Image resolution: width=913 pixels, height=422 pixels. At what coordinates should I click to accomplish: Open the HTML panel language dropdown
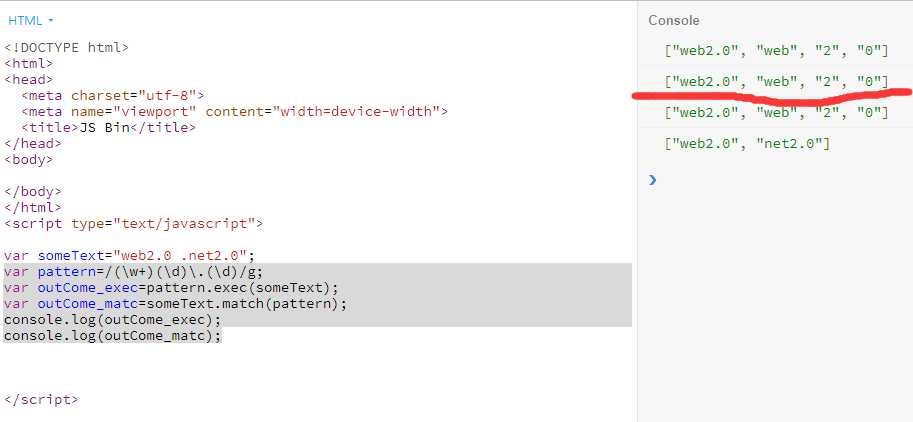click(x=30, y=20)
